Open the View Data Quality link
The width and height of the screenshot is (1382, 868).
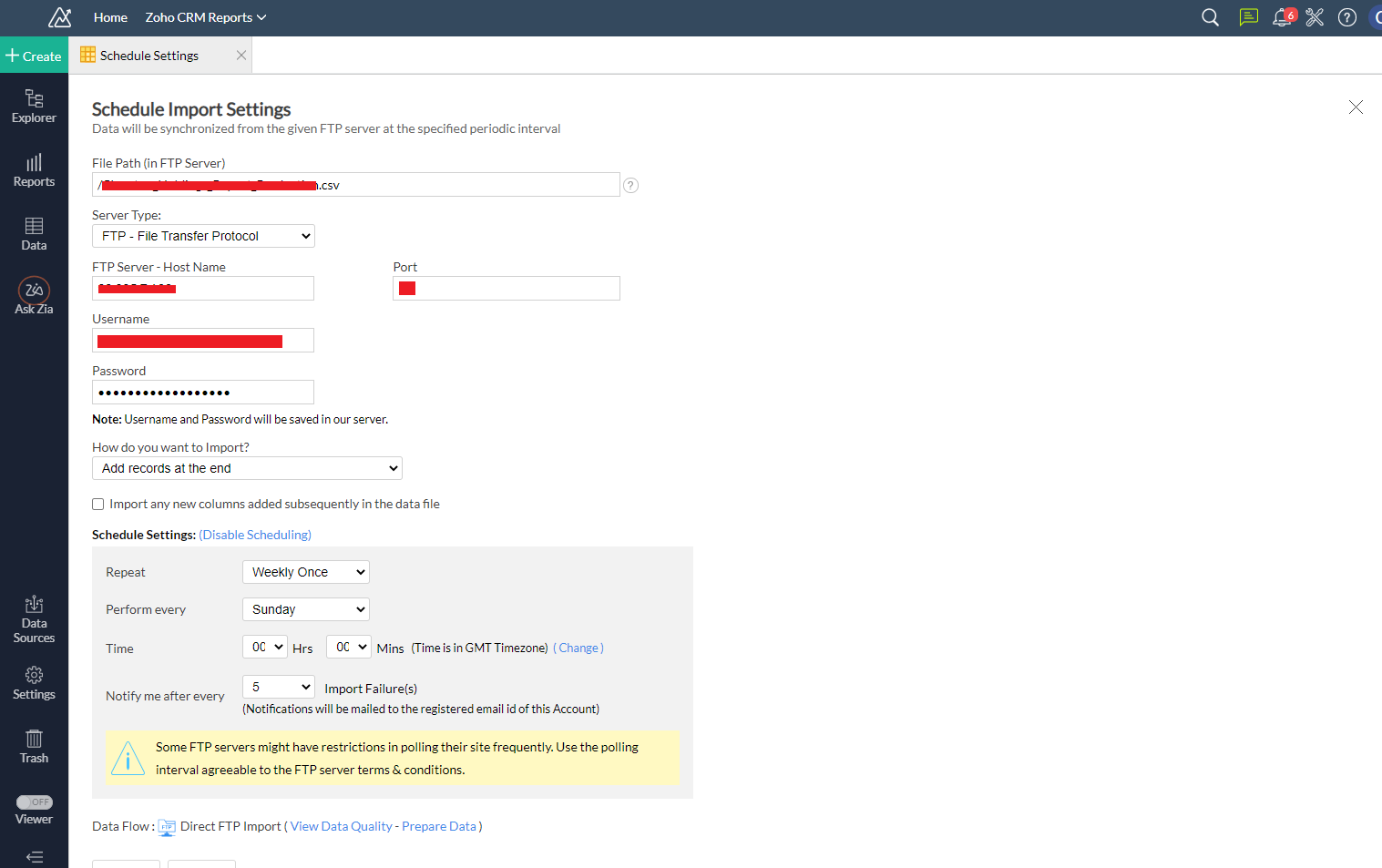point(341,826)
